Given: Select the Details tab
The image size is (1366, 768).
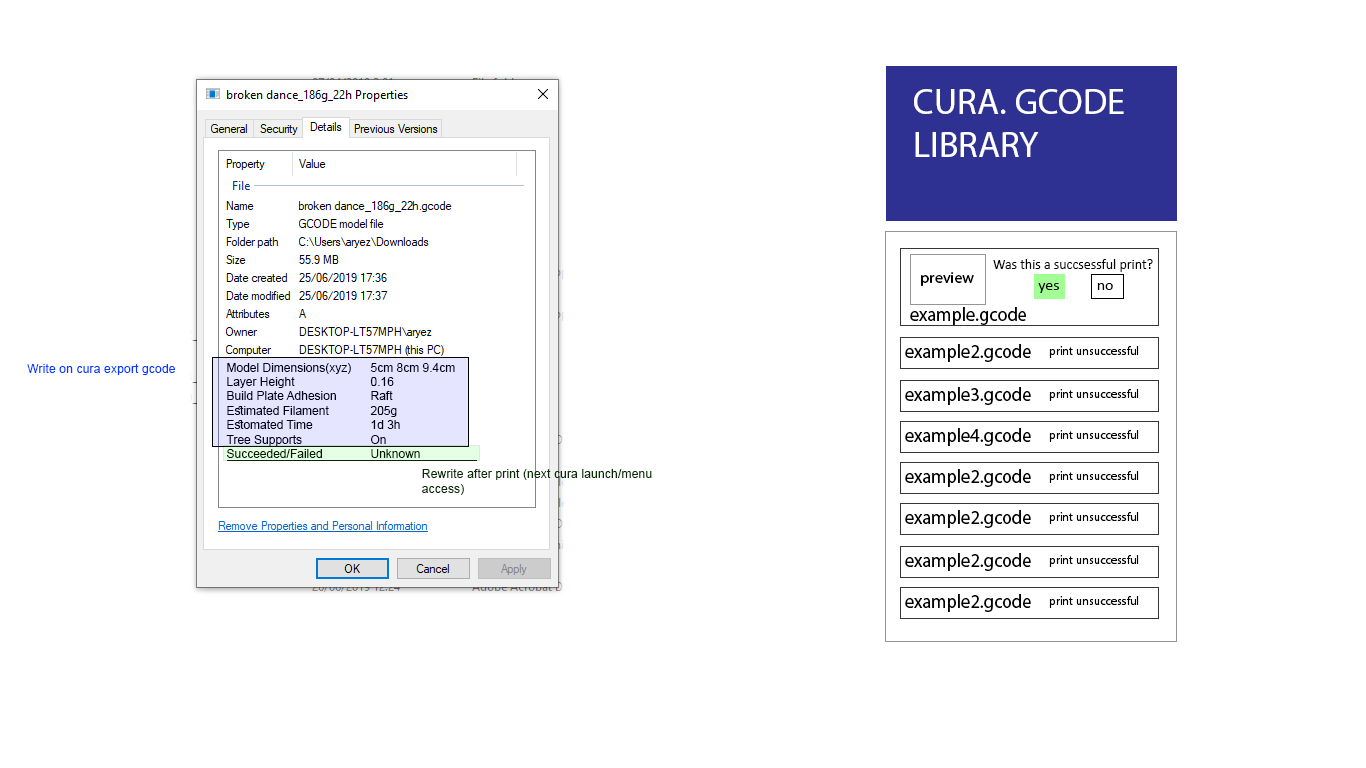Looking at the screenshot, I should click(x=325, y=127).
